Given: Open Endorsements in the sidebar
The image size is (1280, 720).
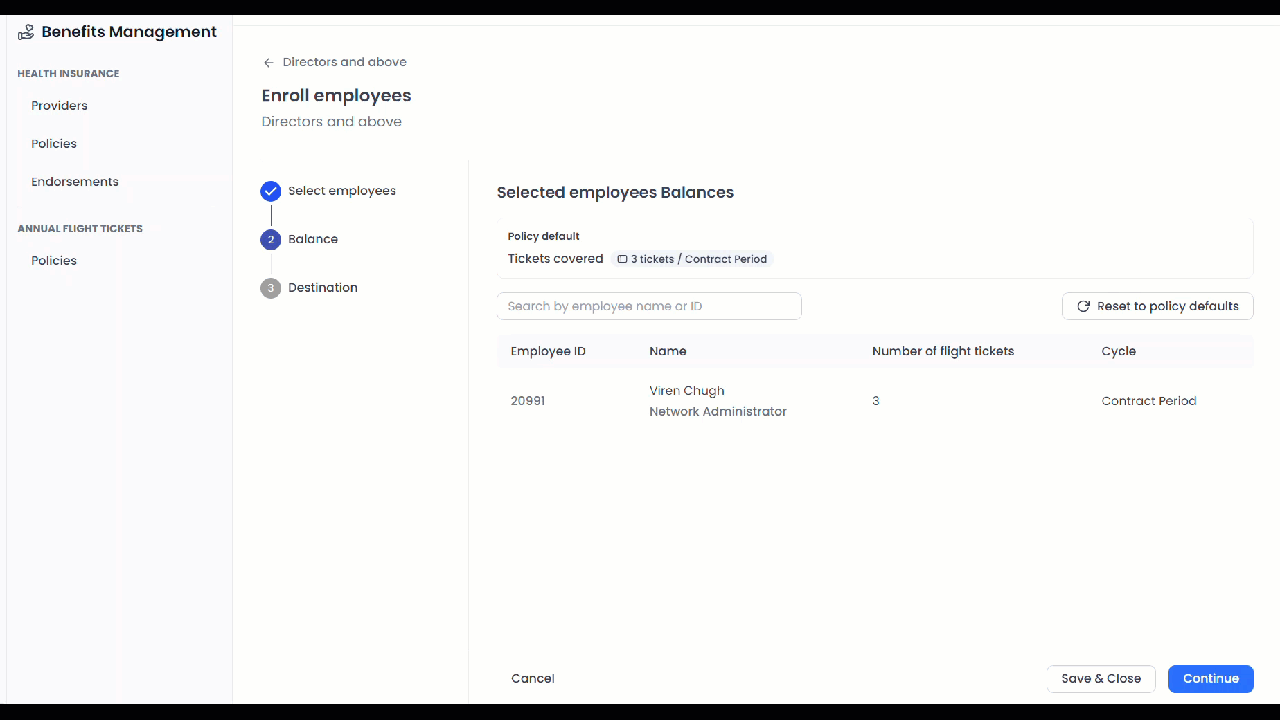Looking at the screenshot, I should click(x=75, y=182).
